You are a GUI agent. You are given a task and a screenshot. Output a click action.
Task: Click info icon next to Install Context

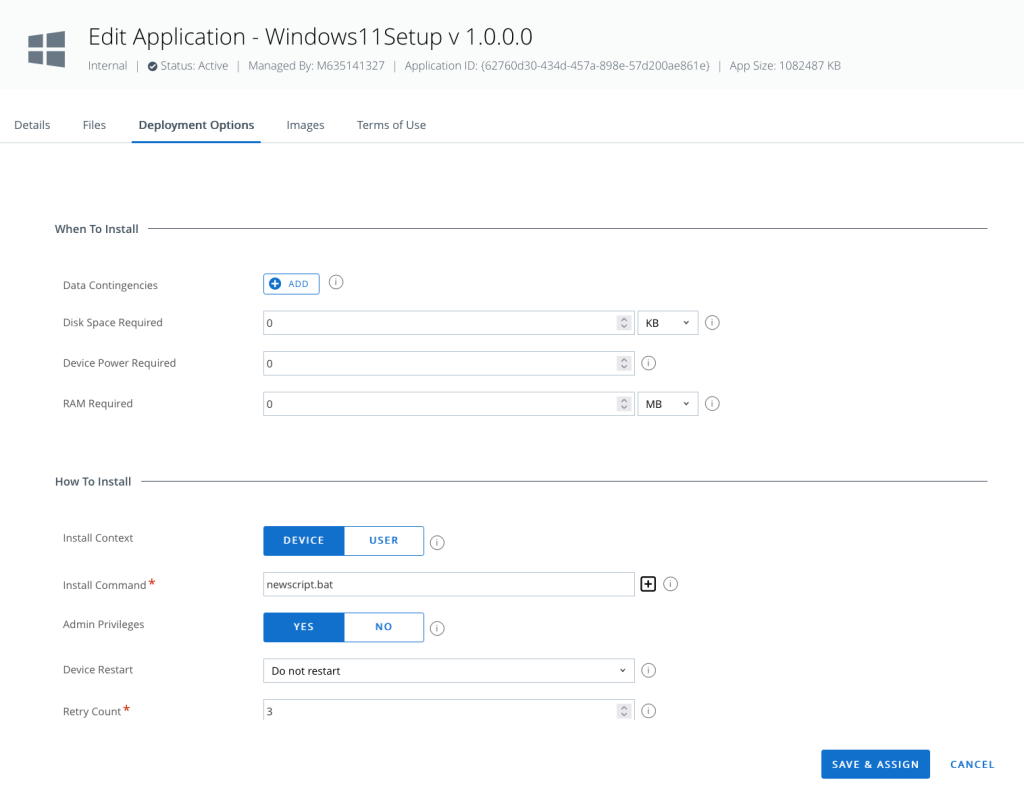coord(437,543)
